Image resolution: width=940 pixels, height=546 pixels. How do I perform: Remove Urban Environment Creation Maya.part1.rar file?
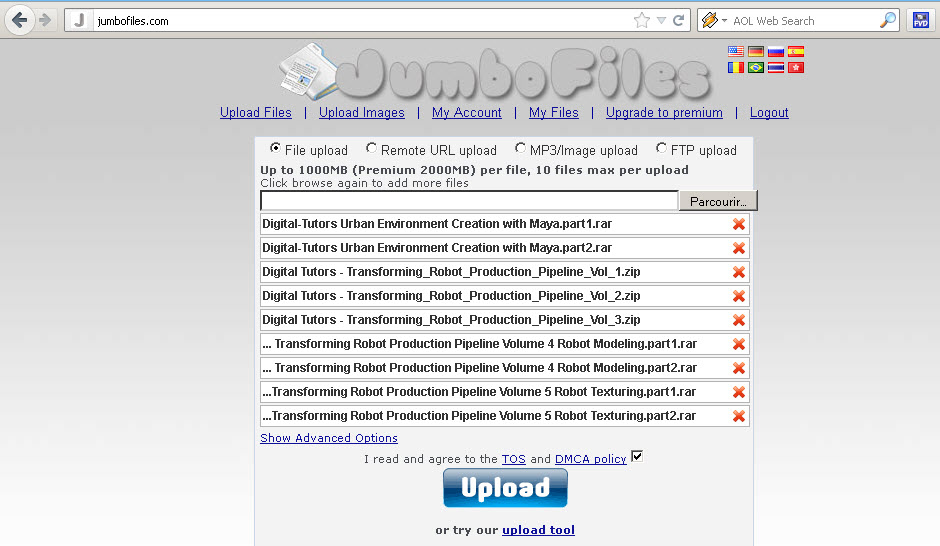point(739,224)
